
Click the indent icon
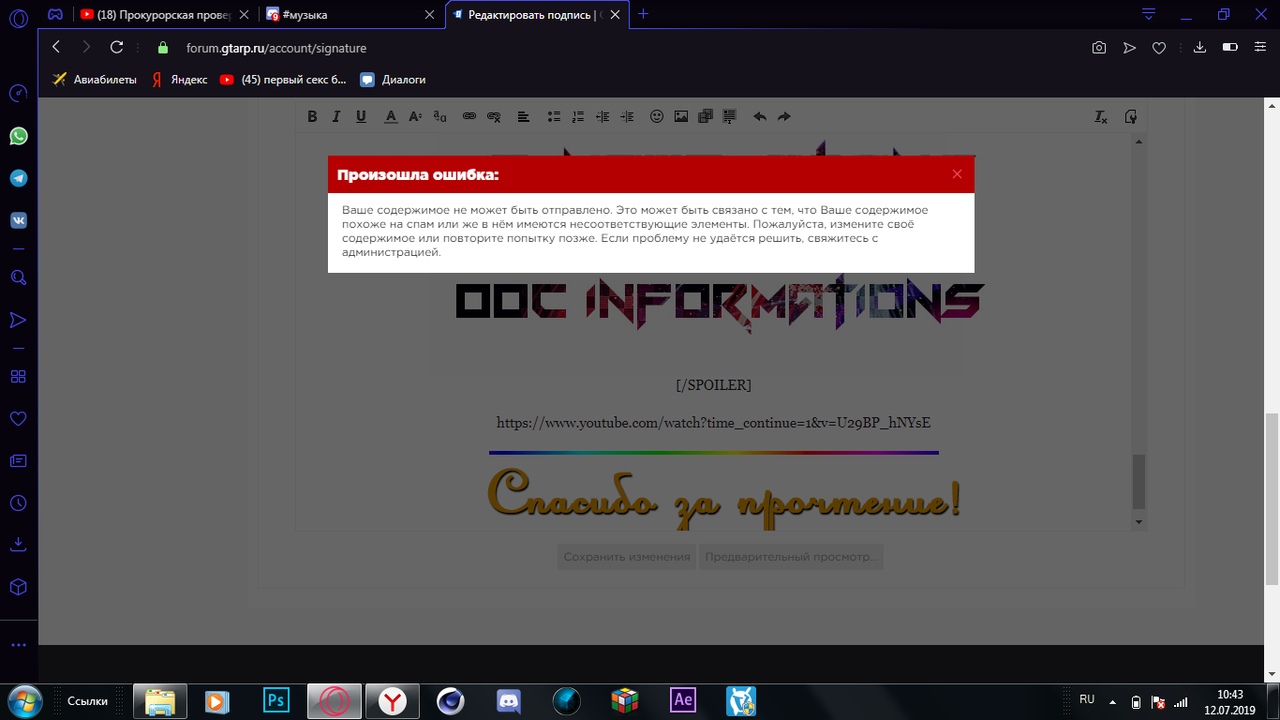pos(627,117)
